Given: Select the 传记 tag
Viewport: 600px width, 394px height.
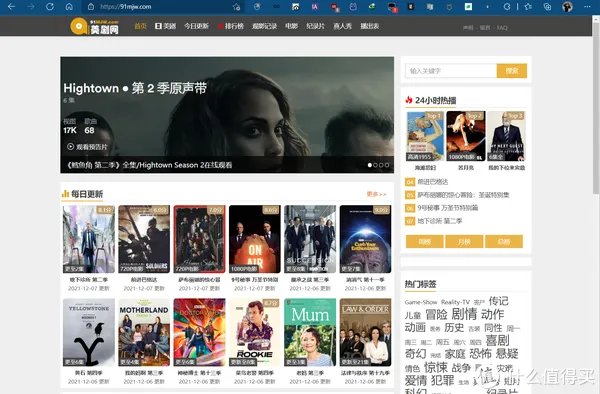Looking at the screenshot, I should coord(498,301).
